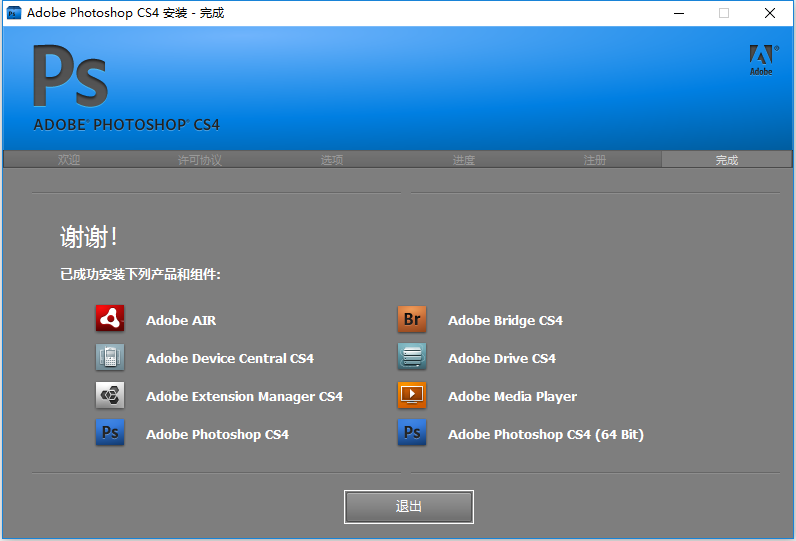Click the Adobe Drive CS4 icon

[412, 357]
